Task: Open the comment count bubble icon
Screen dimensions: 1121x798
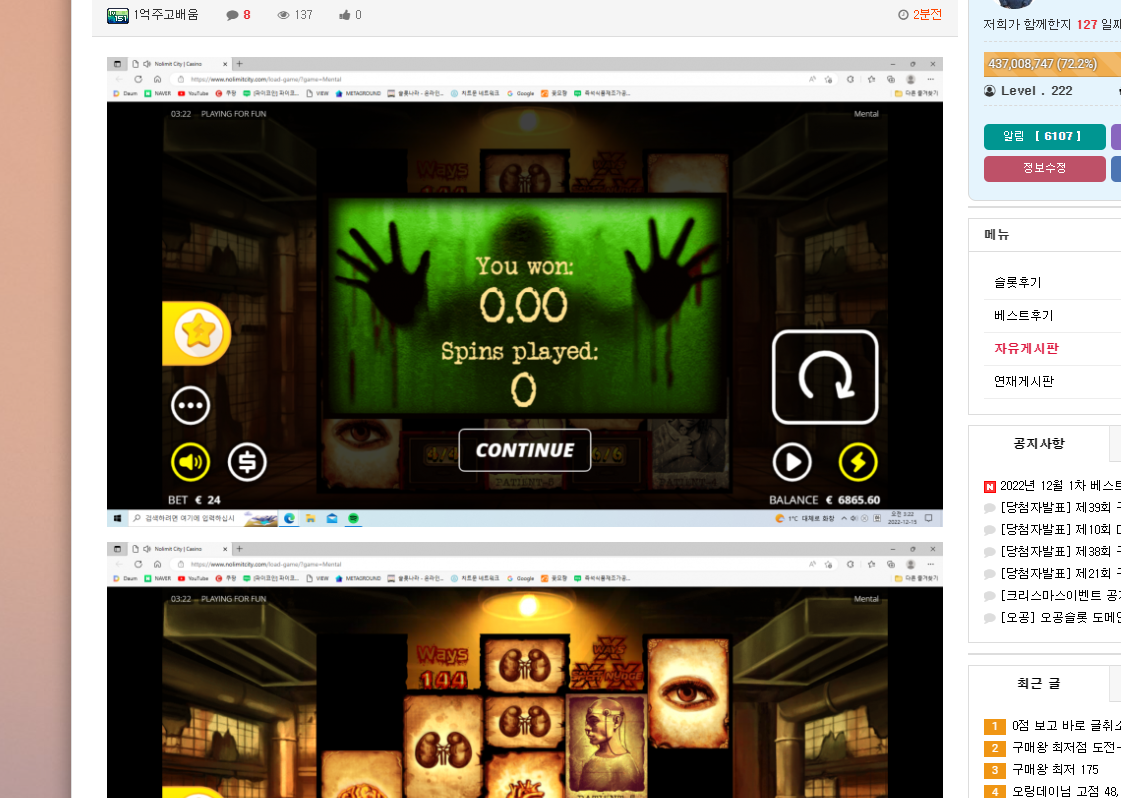Action: 232,15
